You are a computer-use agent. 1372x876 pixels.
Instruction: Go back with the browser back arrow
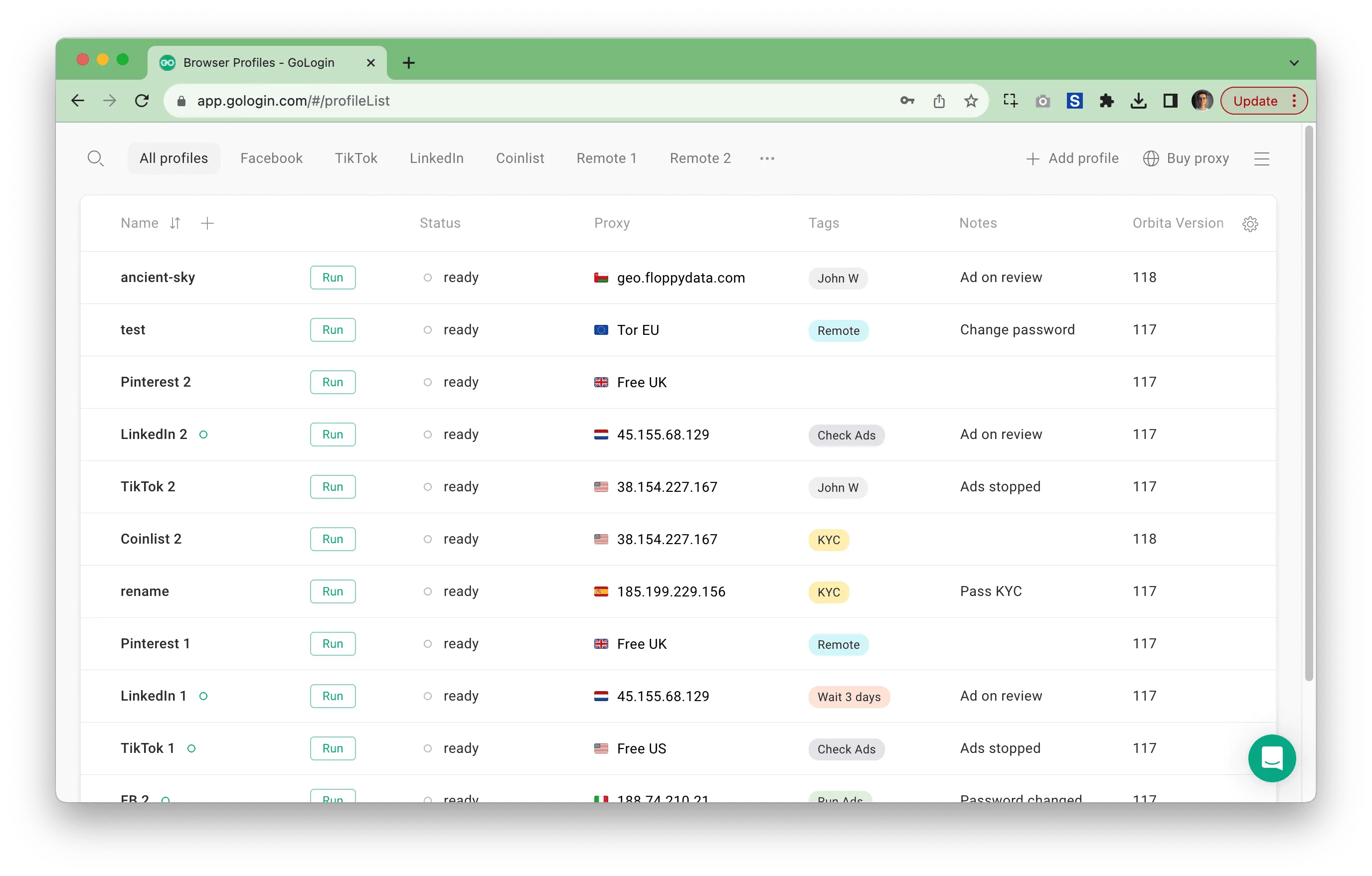point(78,101)
